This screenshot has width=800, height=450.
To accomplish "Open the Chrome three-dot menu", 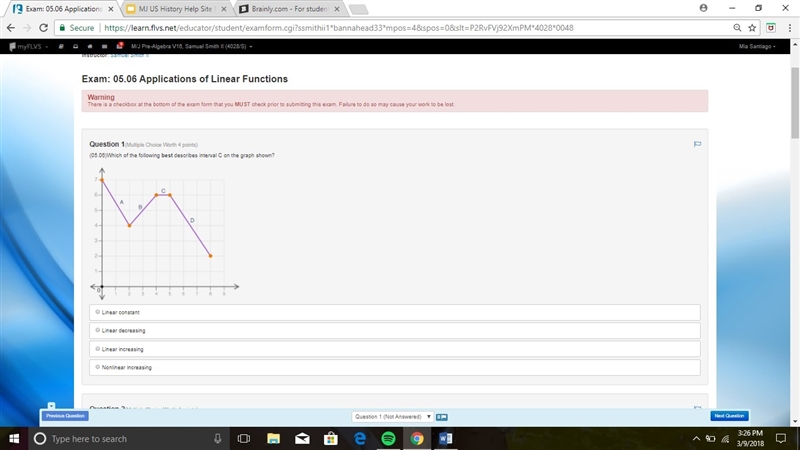I will [x=790, y=28].
